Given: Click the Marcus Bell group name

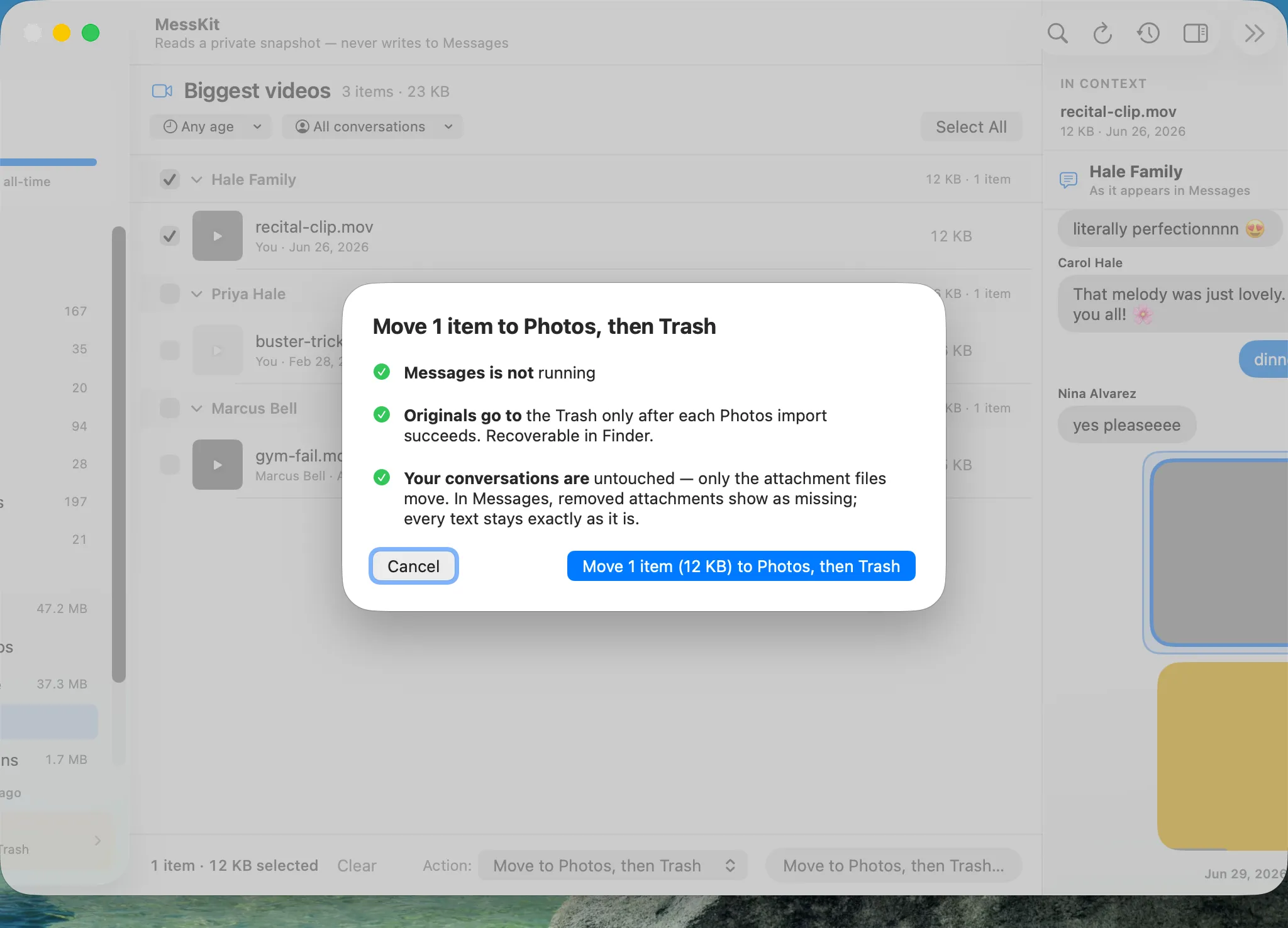Looking at the screenshot, I should point(254,408).
